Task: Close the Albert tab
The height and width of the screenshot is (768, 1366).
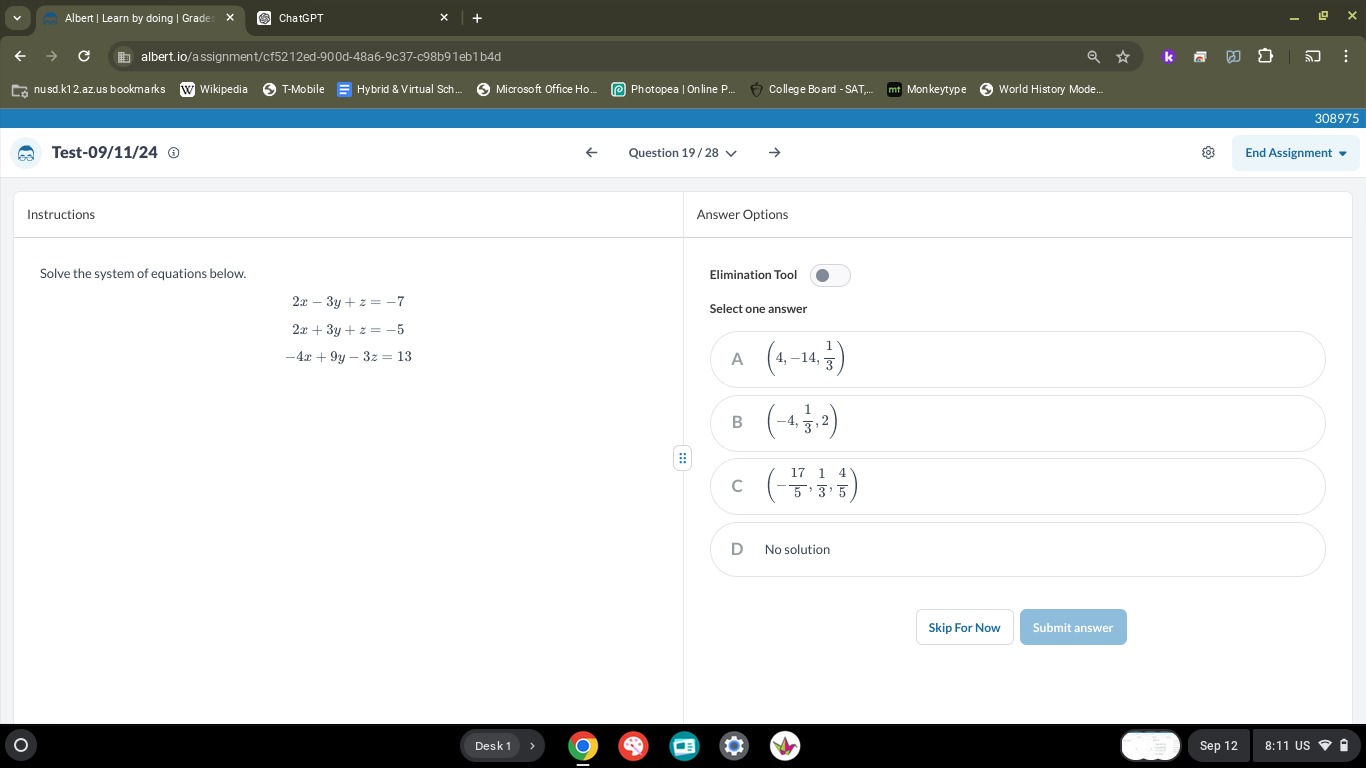Action: pos(230,18)
